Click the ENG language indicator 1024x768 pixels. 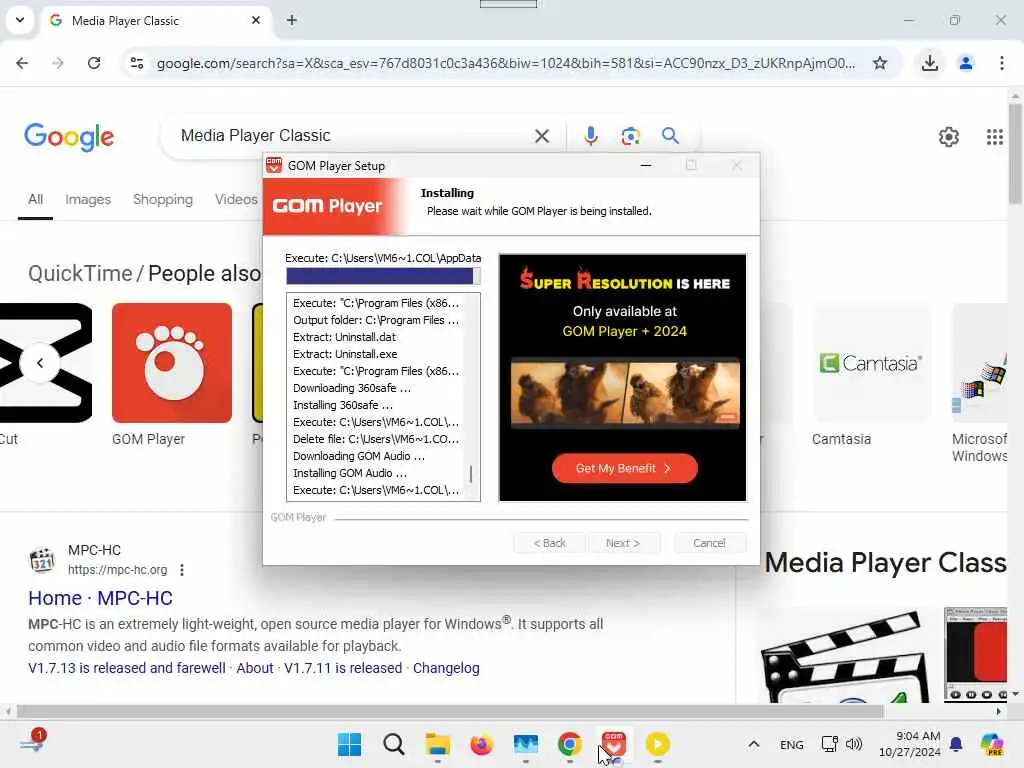(792, 744)
